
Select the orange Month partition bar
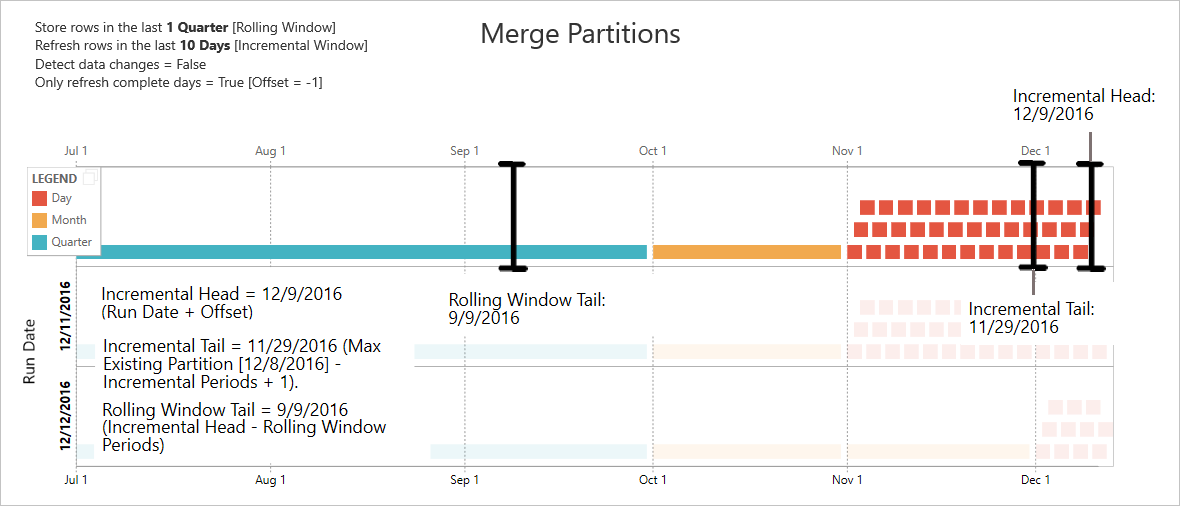746,252
